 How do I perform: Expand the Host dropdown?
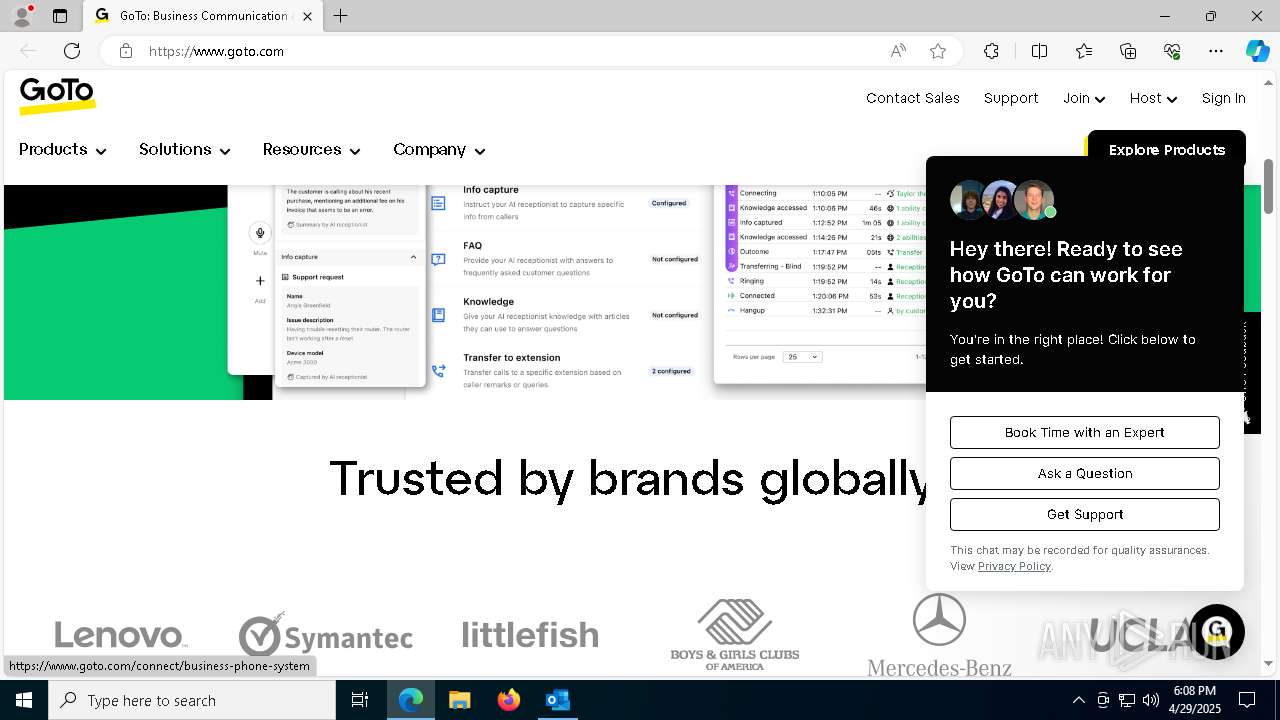point(1153,98)
